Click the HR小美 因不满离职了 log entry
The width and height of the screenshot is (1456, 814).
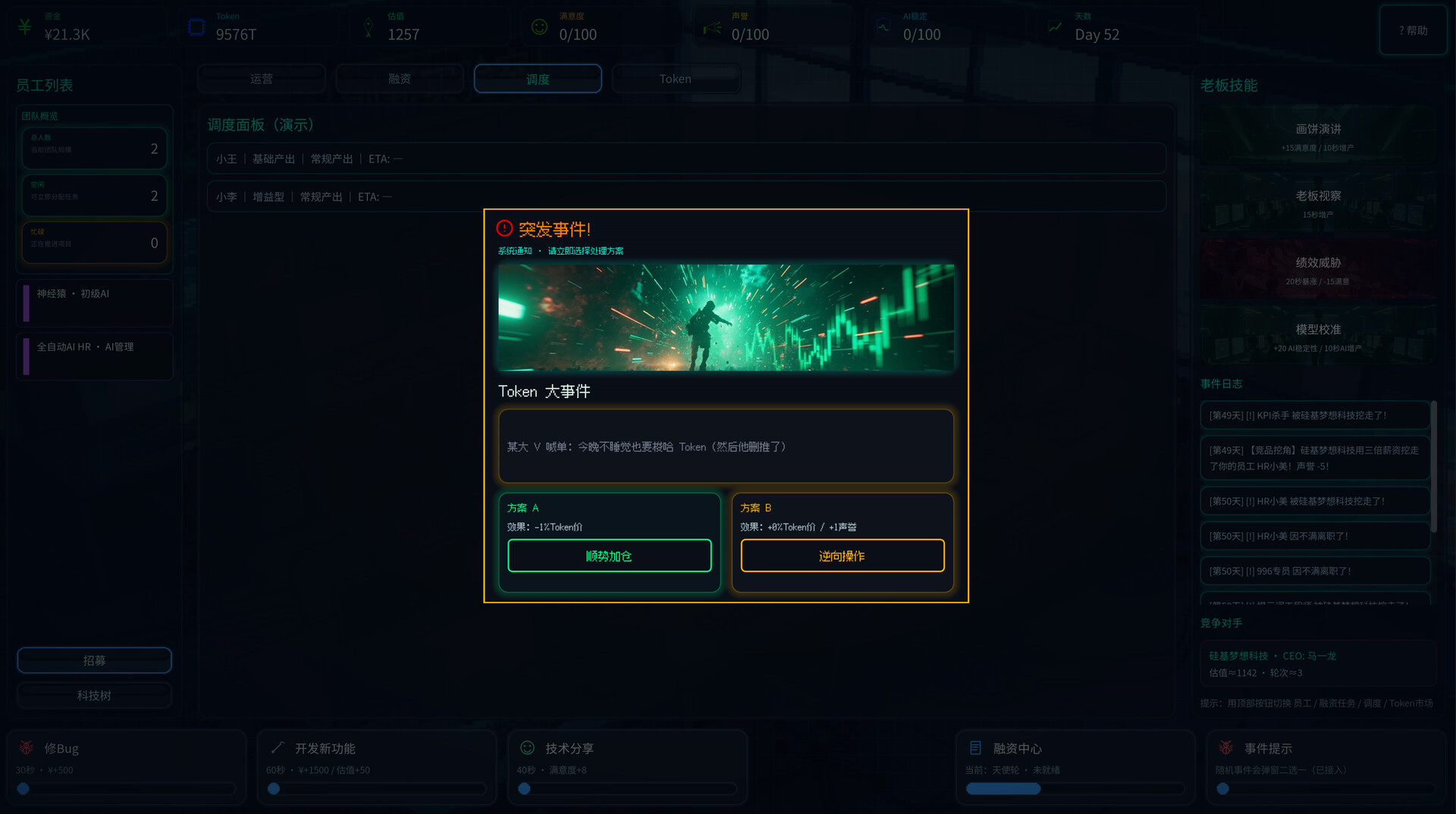pyautogui.click(x=1315, y=536)
